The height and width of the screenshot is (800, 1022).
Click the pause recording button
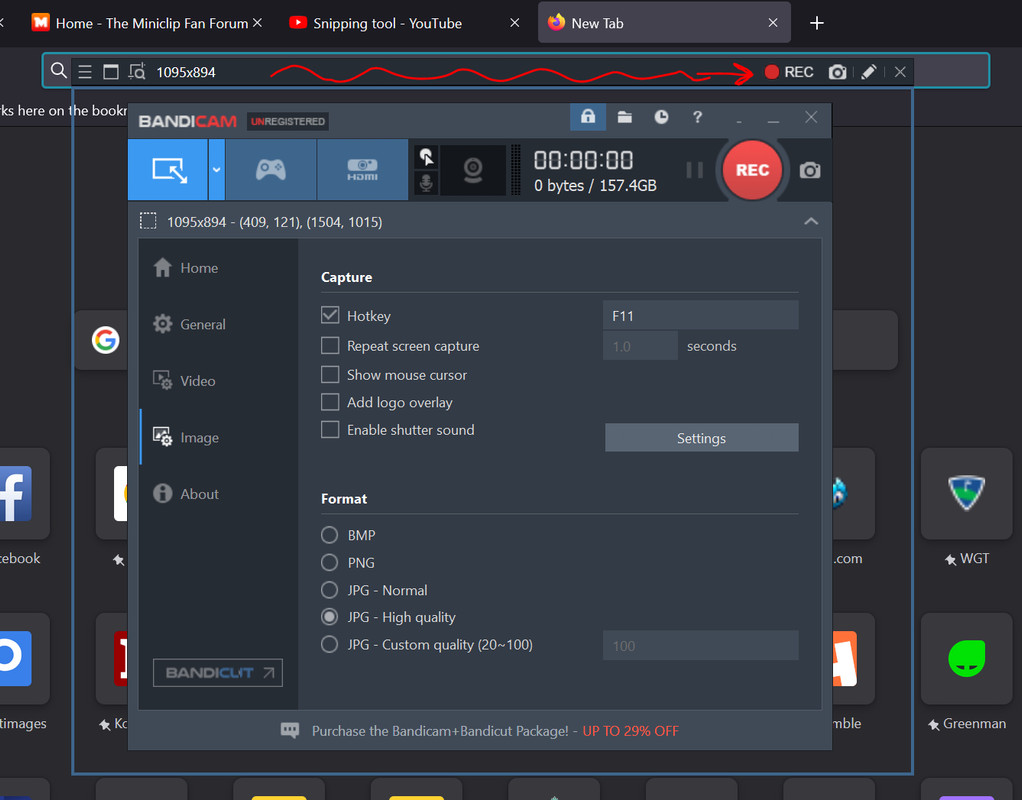point(695,170)
